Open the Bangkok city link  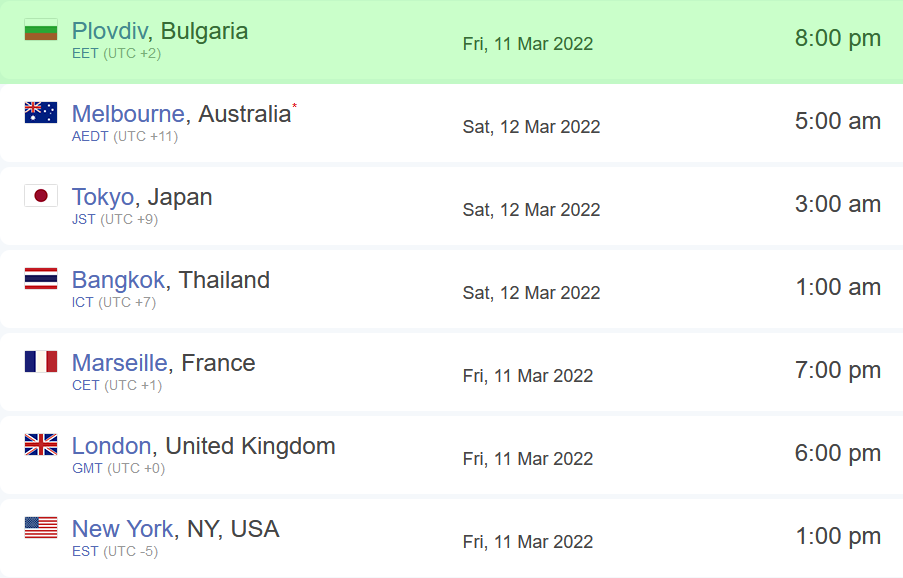(118, 280)
